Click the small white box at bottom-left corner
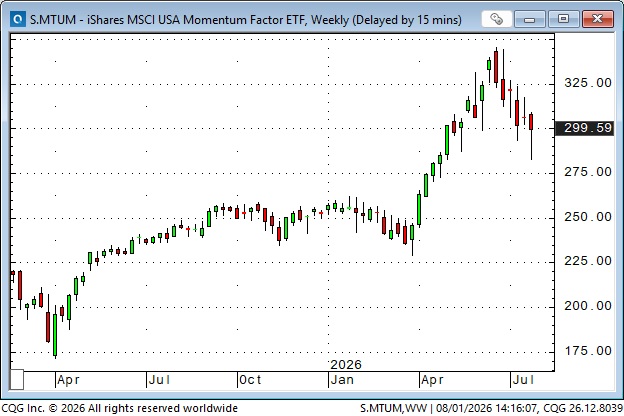 17,379
